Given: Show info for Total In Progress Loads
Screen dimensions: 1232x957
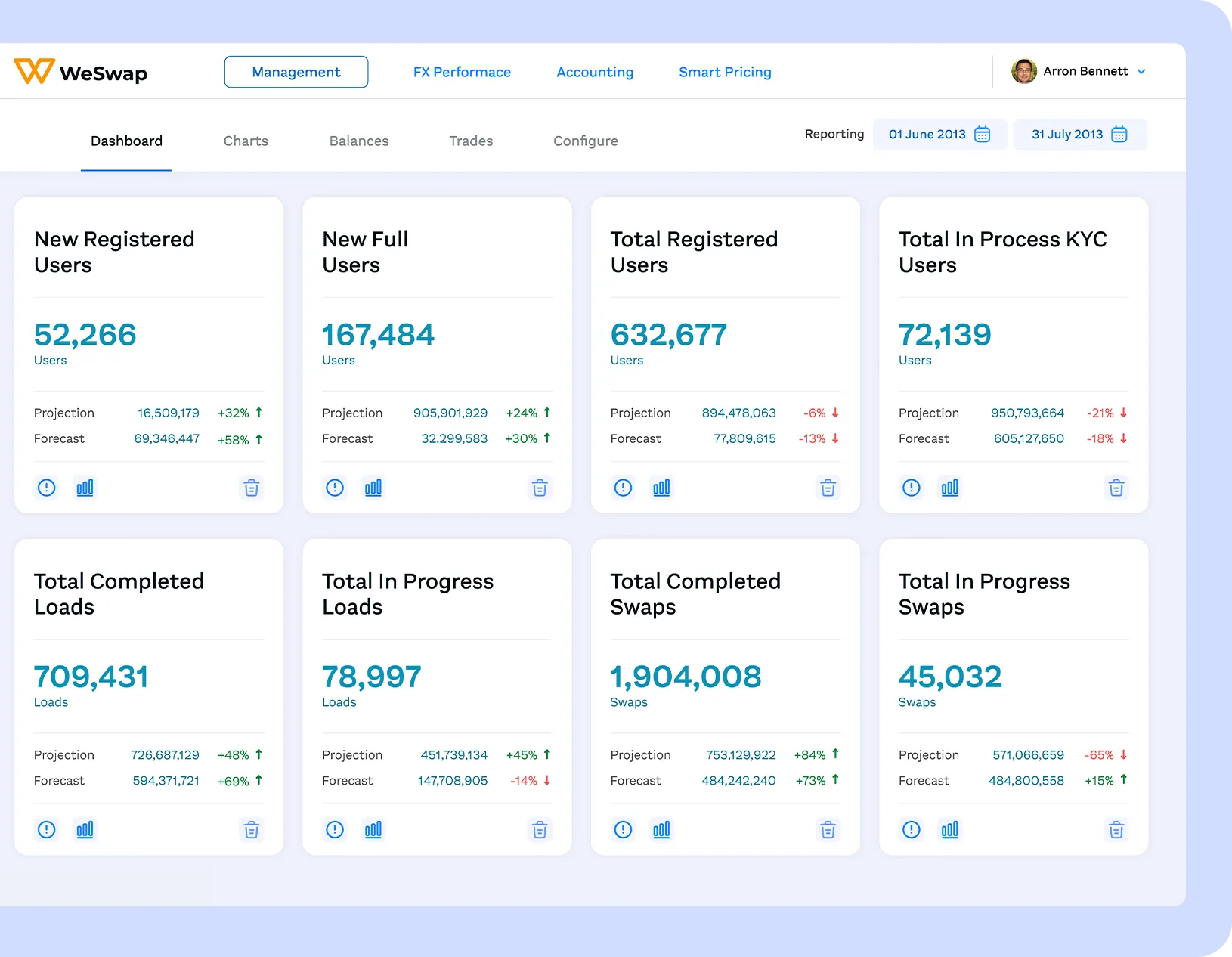Looking at the screenshot, I should (335, 830).
